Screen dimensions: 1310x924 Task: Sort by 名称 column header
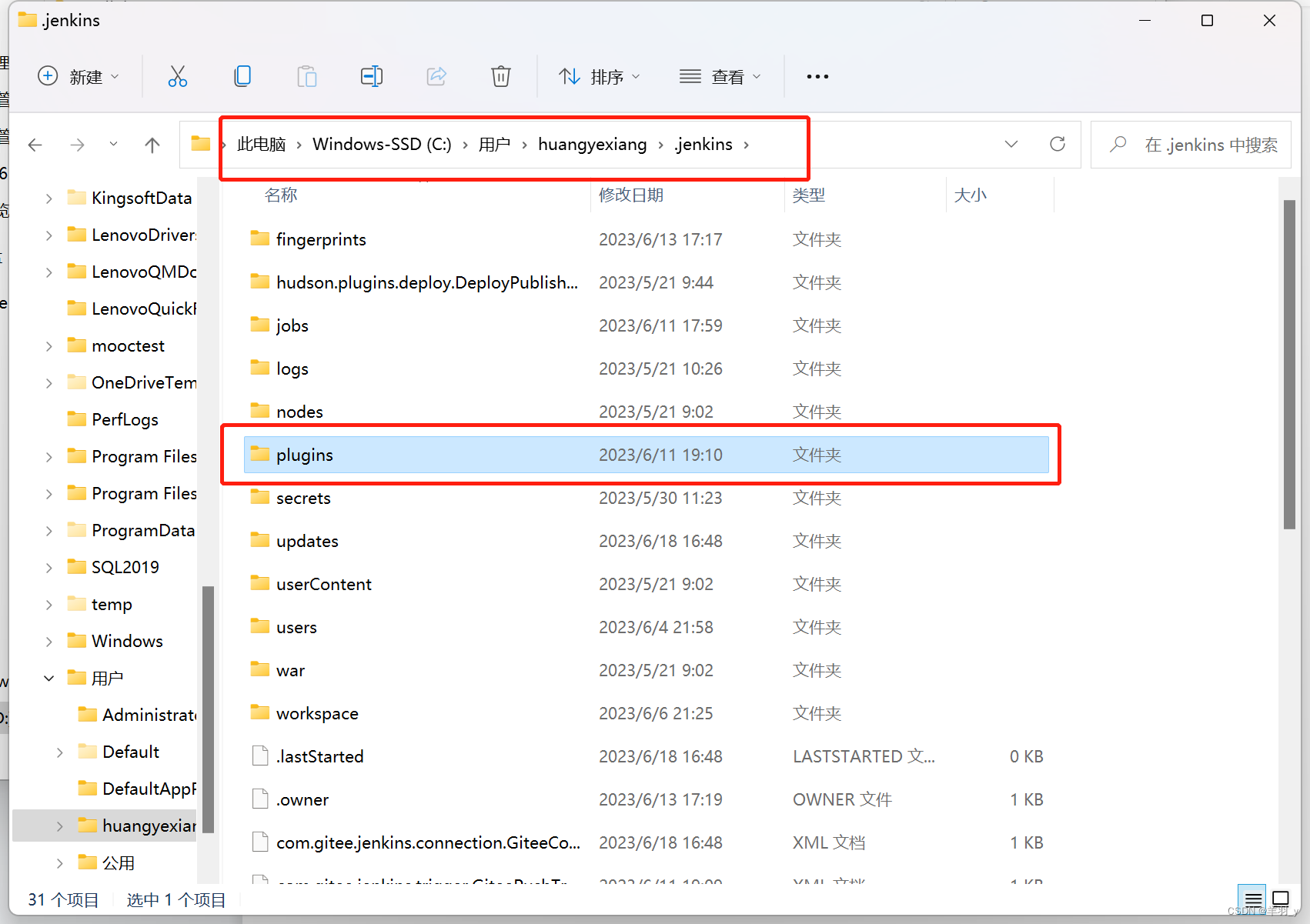[281, 195]
